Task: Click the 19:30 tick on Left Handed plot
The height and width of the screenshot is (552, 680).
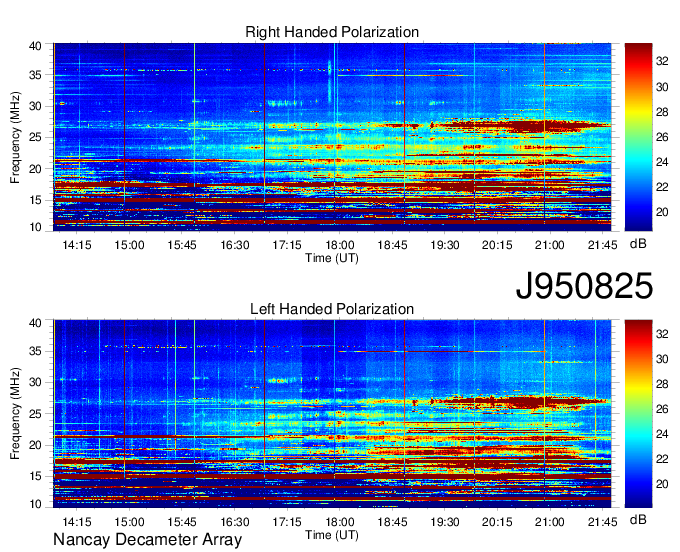Action: tap(445, 522)
